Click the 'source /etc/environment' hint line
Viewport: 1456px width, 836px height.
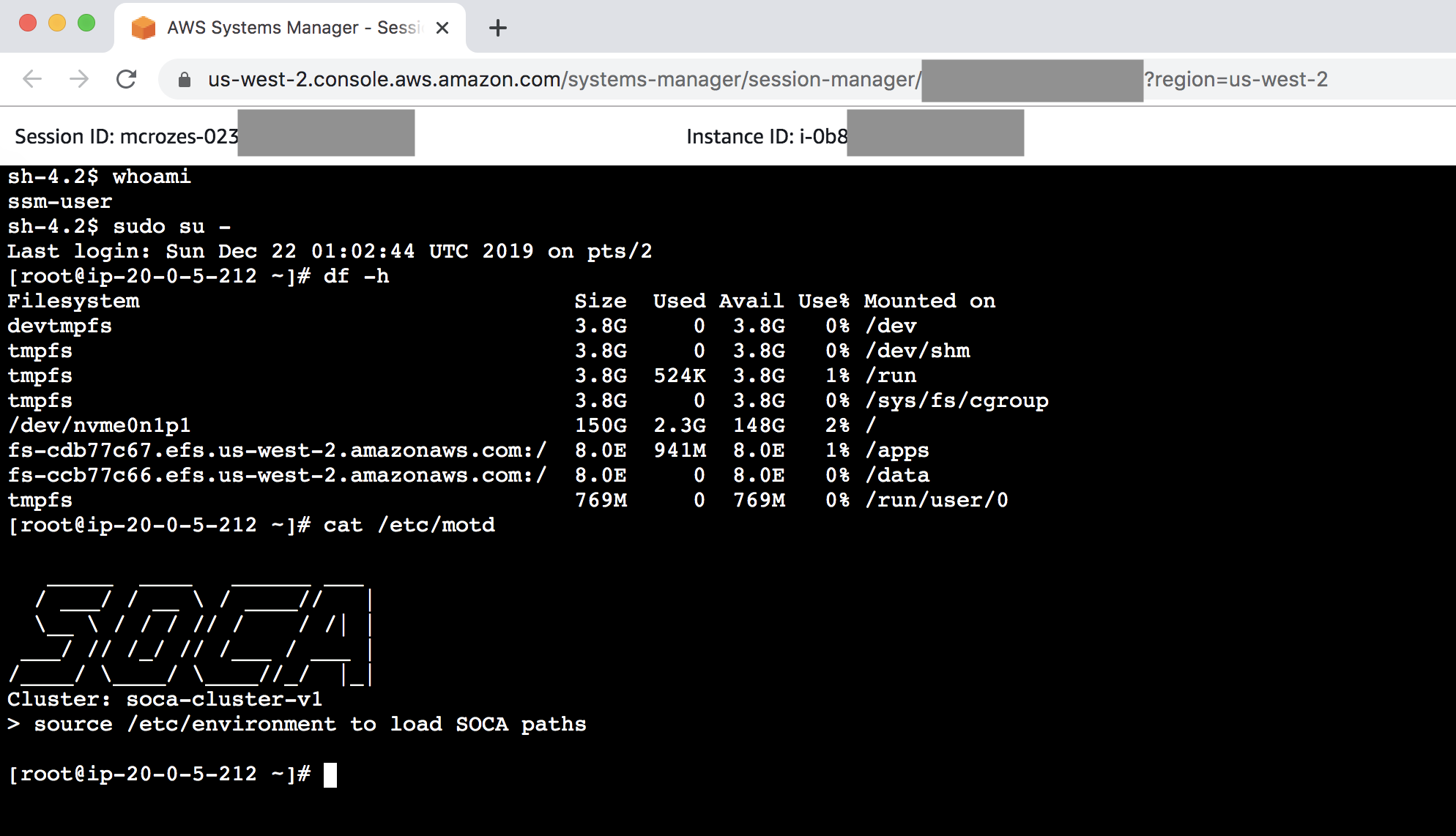297,724
